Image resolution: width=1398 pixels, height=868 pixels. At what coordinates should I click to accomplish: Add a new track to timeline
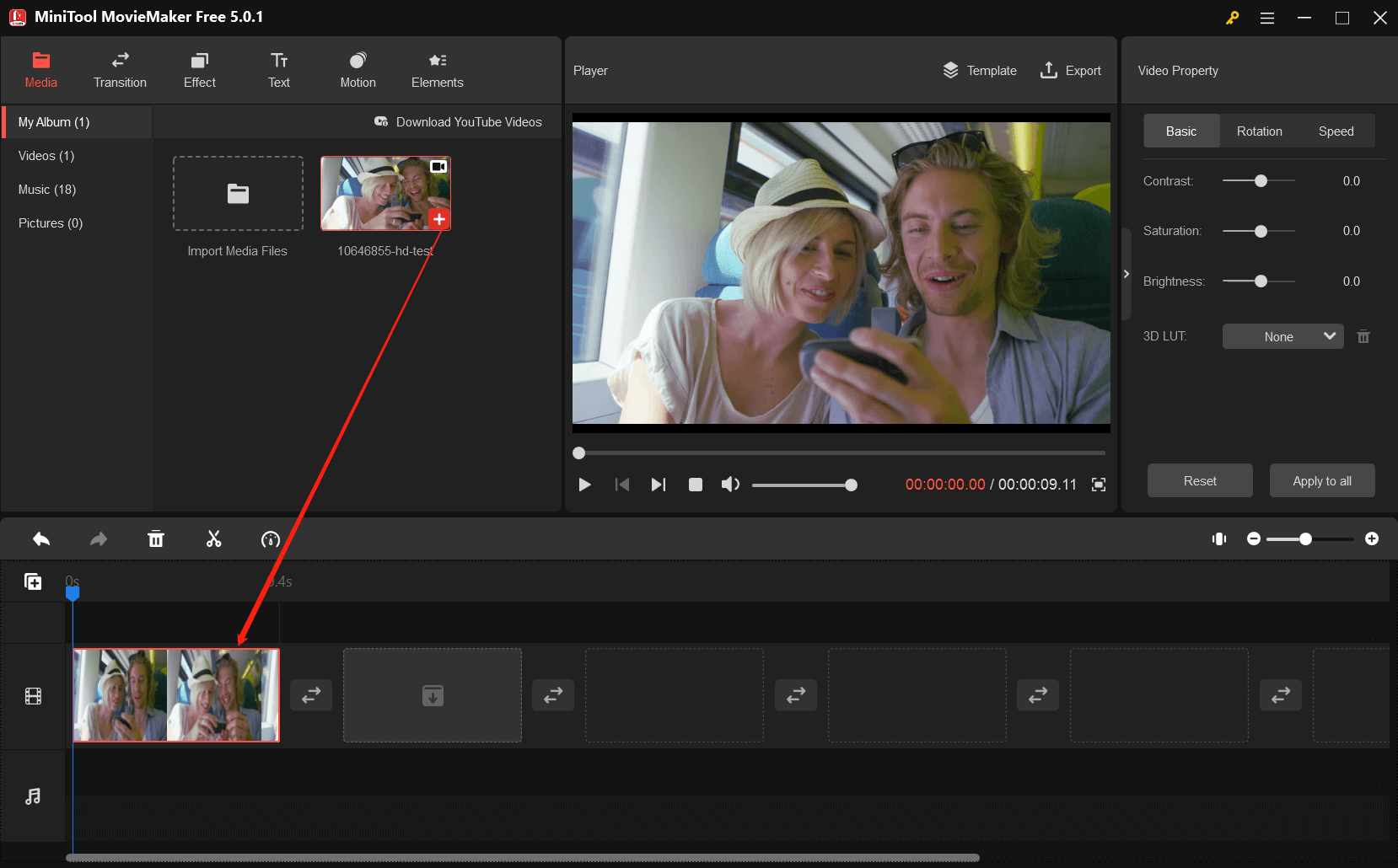[33, 581]
